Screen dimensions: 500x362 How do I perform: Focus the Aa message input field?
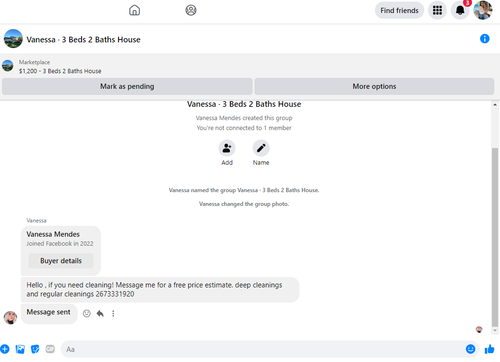point(263,349)
